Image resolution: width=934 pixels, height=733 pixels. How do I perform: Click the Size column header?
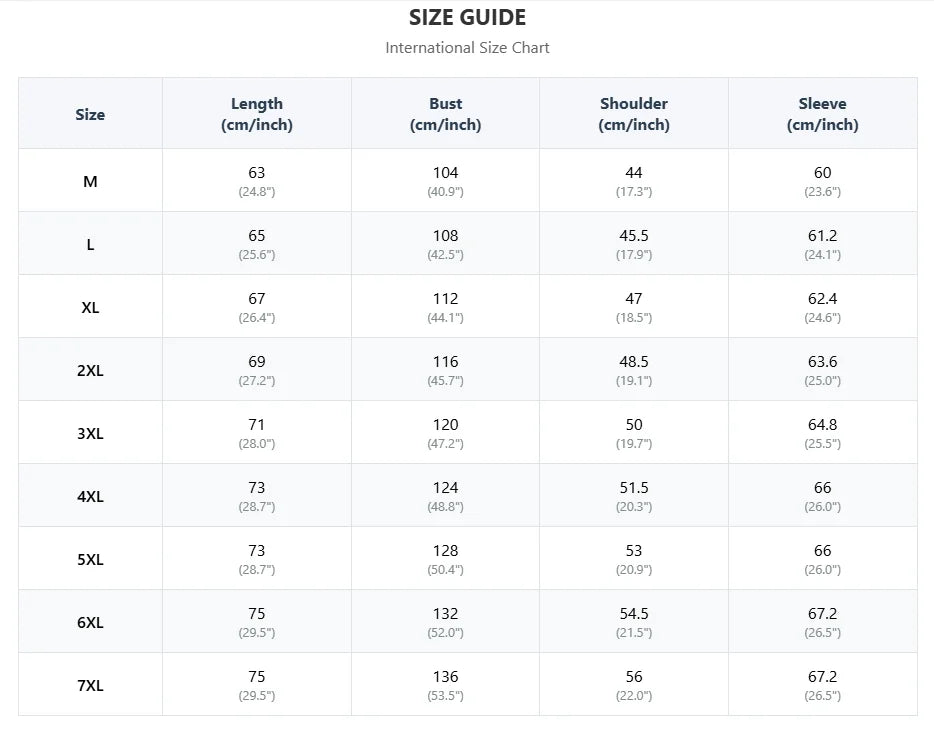tap(90, 114)
